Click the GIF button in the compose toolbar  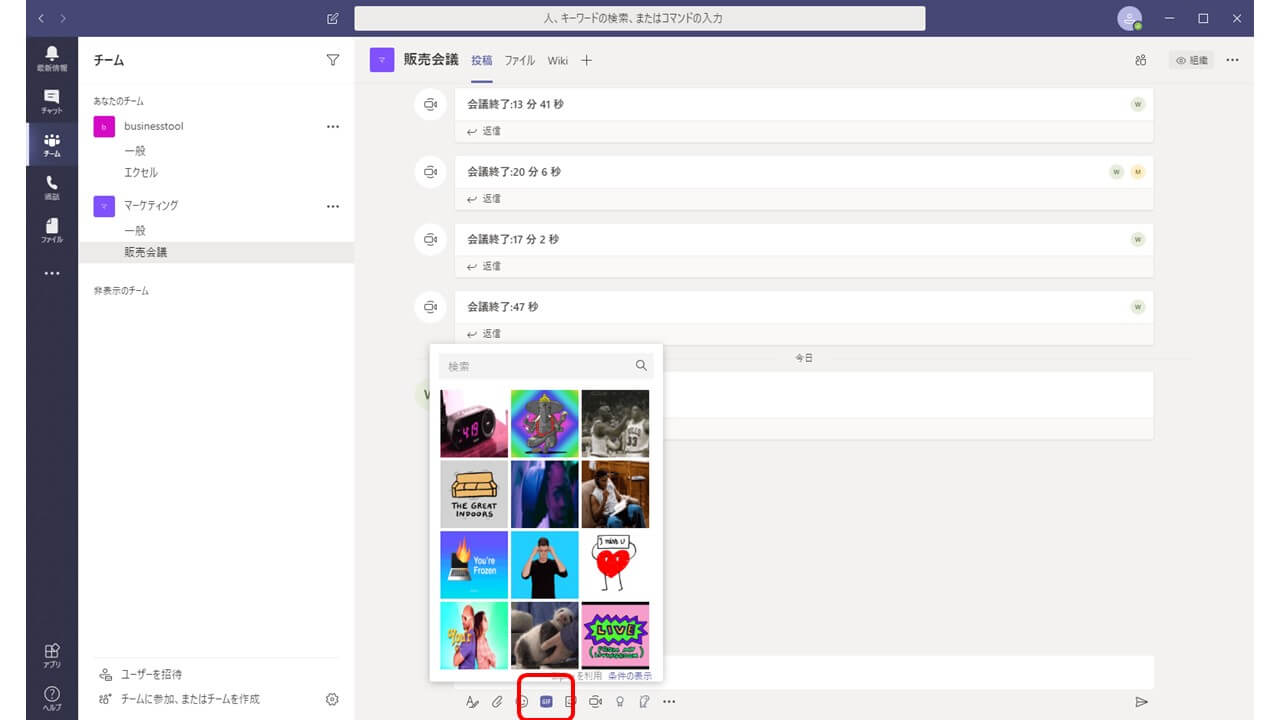pos(546,702)
